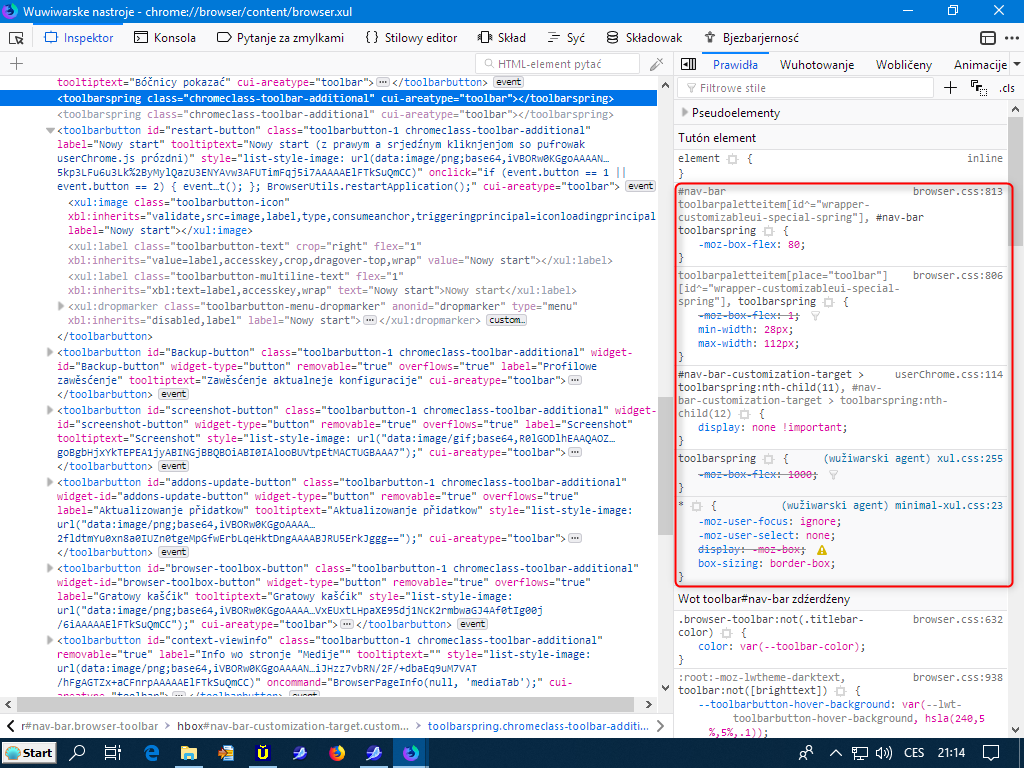Expand the Backup-button toolbarbutton node
The height and width of the screenshot is (768, 1024).
[x=51, y=353]
